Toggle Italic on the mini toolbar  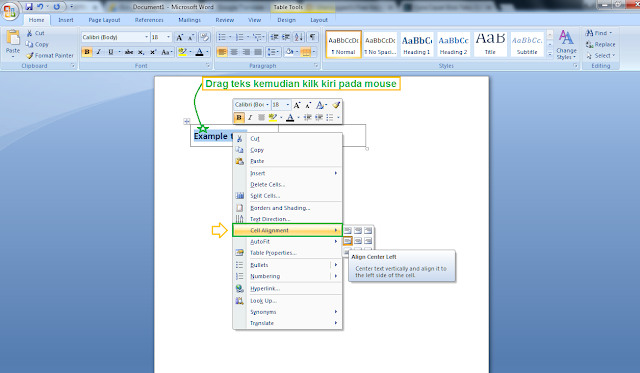point(250,118)
